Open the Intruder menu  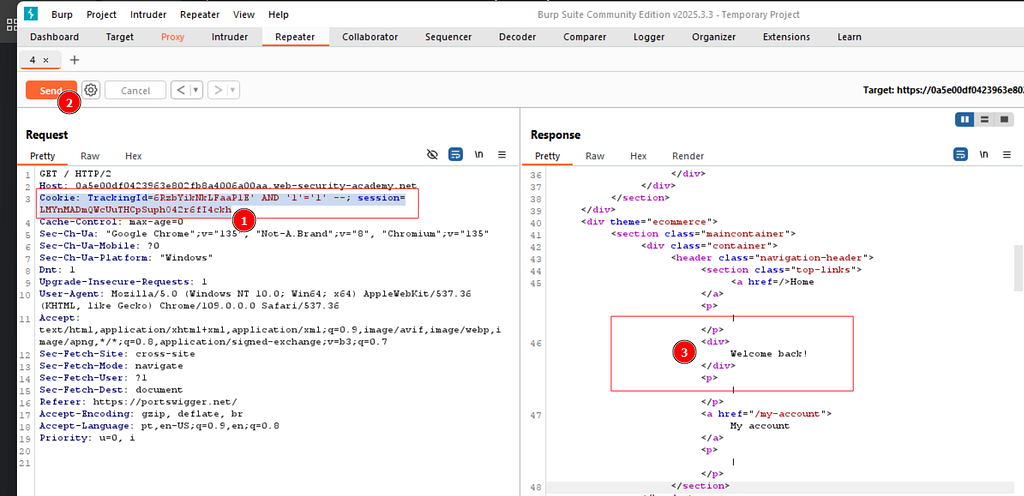pyautogui.click(x=148, y=14)
